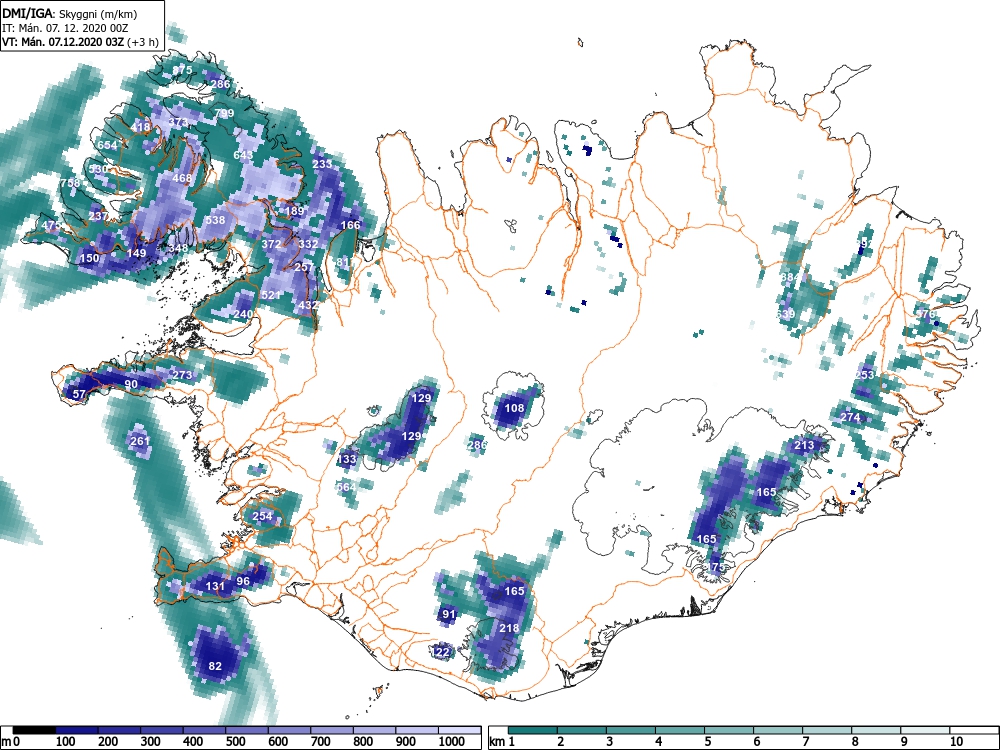Click the visibility value '237'
Image resolution: width=1000 pixels, height=750 pixels.
pos(98,216)
